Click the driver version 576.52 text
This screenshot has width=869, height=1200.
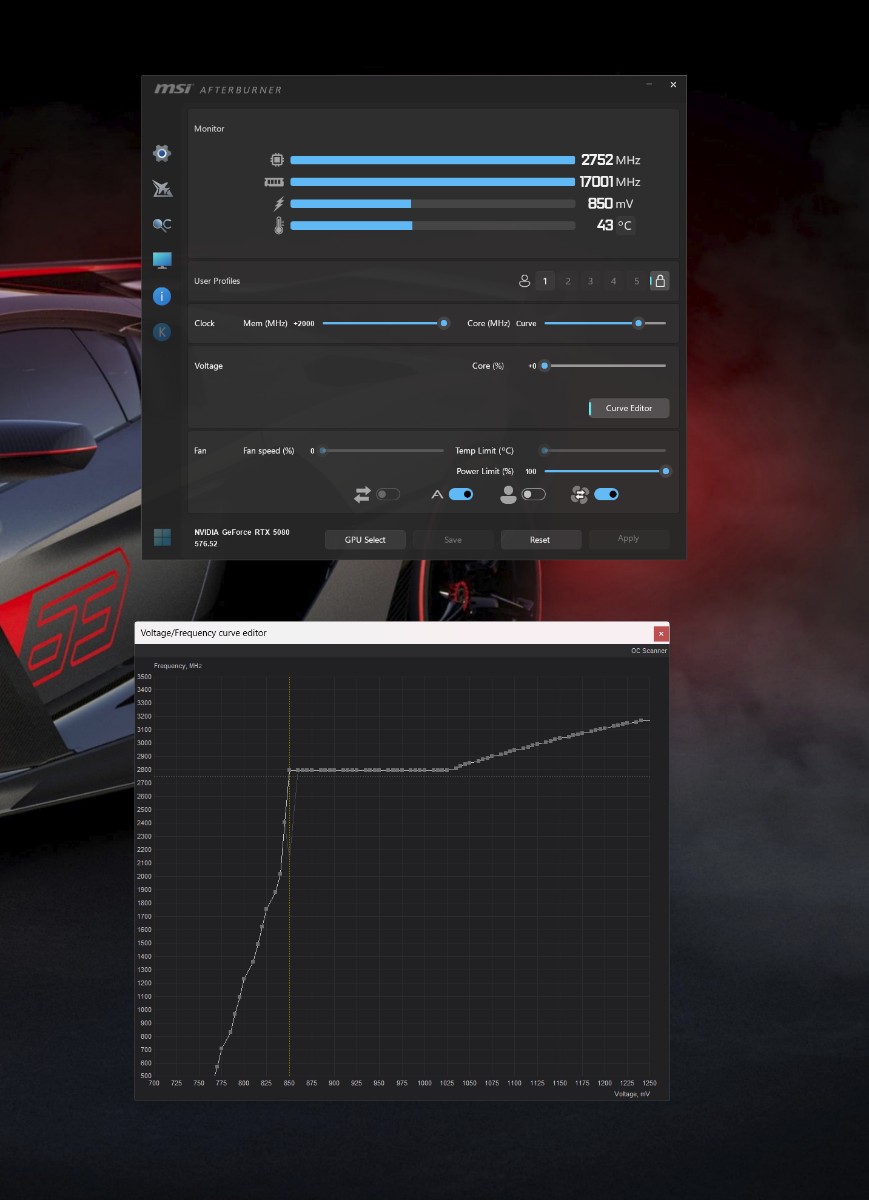[x=206, y=544]
